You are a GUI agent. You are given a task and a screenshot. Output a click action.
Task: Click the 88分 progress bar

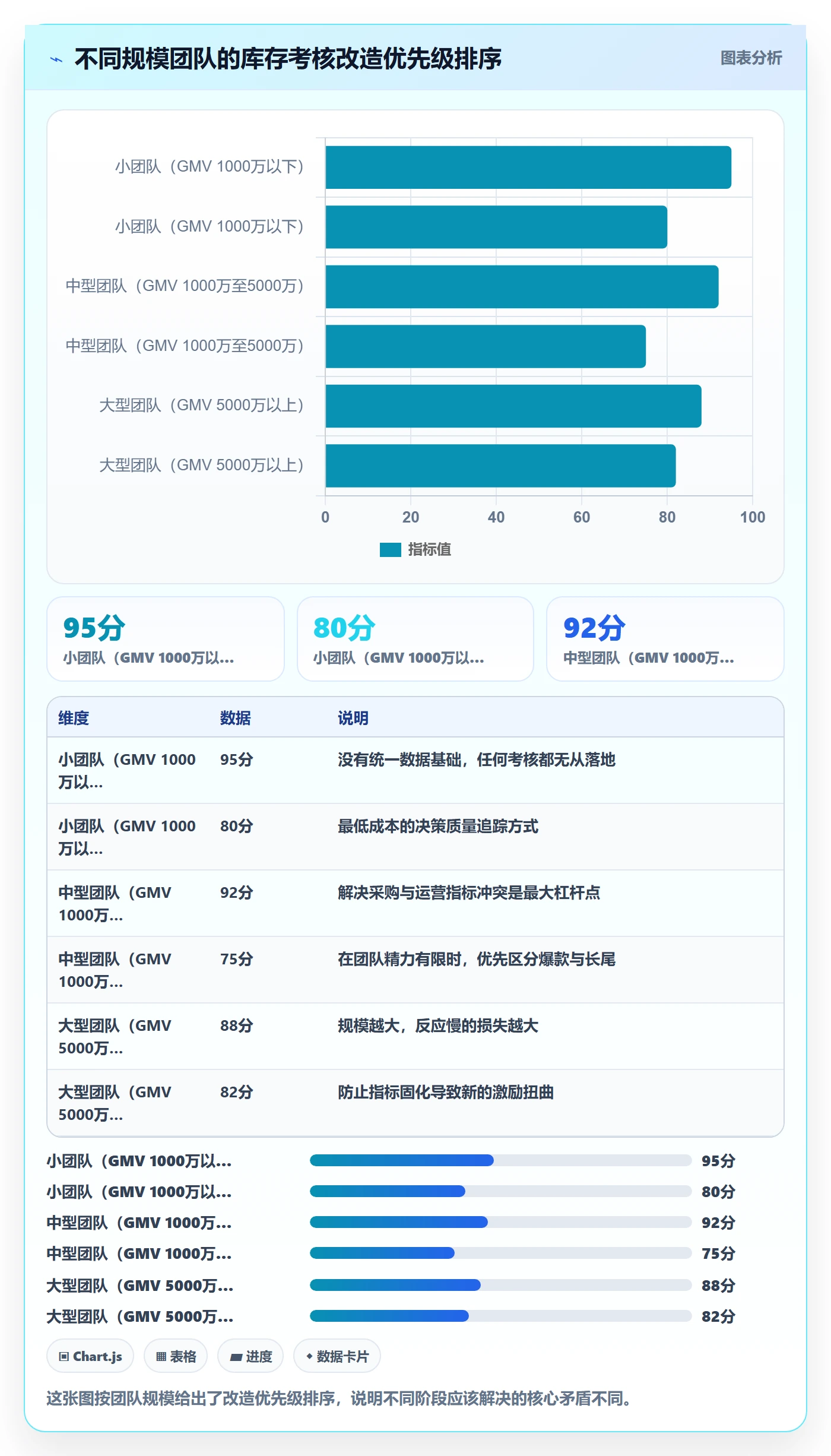pyautogui.click(x=500, y=1285)
